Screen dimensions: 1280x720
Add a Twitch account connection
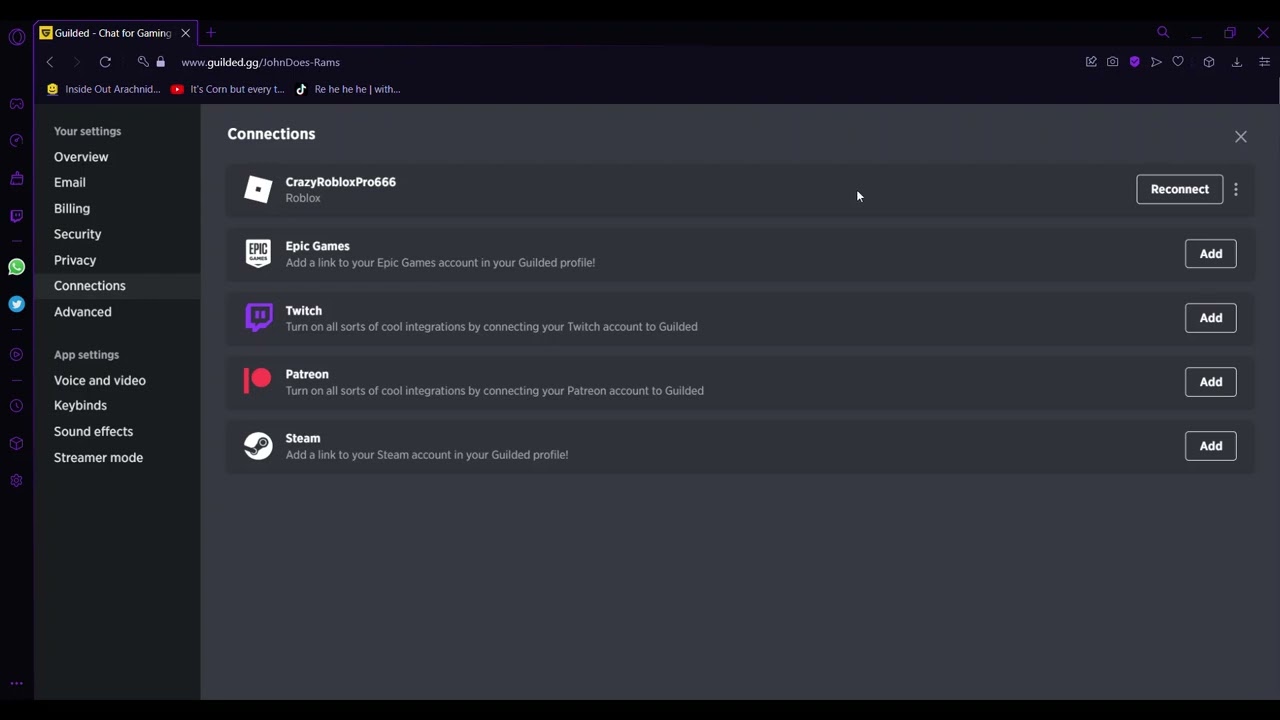point(1210,318)
